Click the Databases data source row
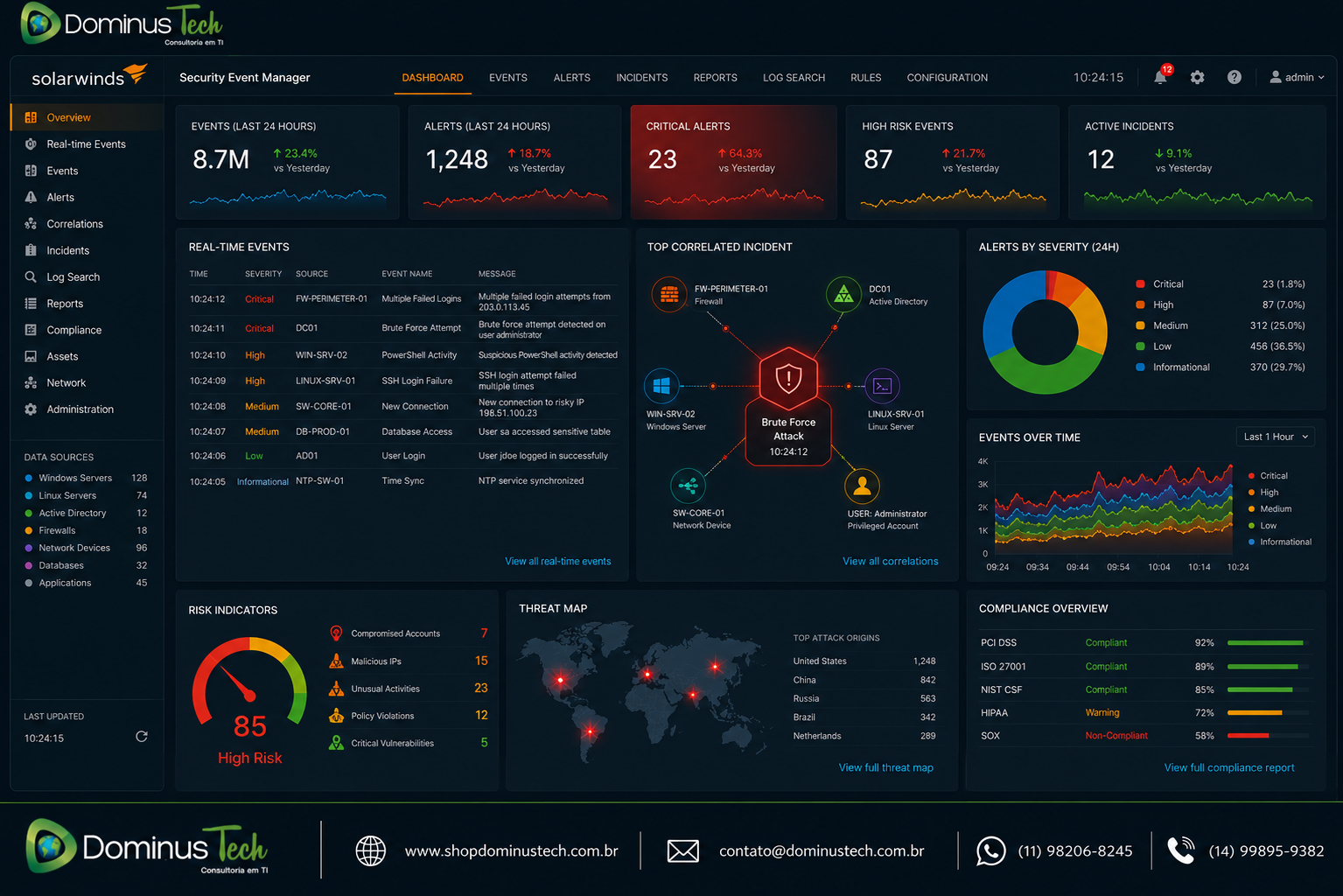The width and height of the screenshot is (1343, 896). (86, 565)
